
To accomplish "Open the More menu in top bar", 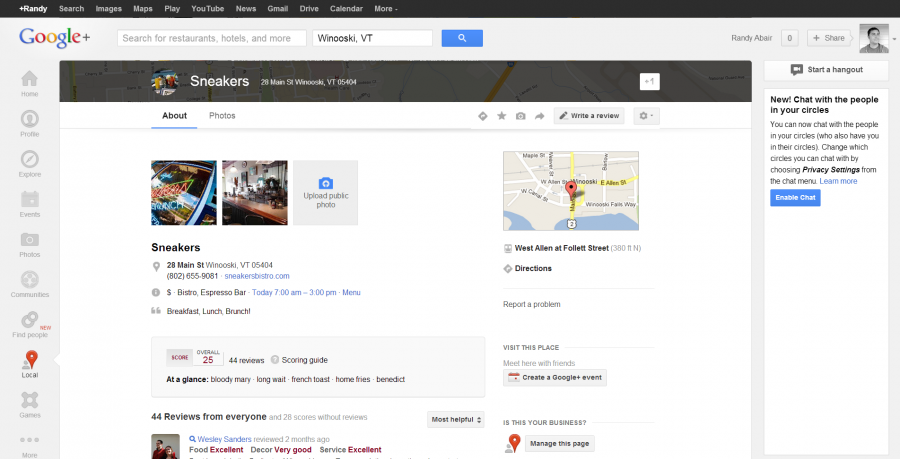I will 386,9.
